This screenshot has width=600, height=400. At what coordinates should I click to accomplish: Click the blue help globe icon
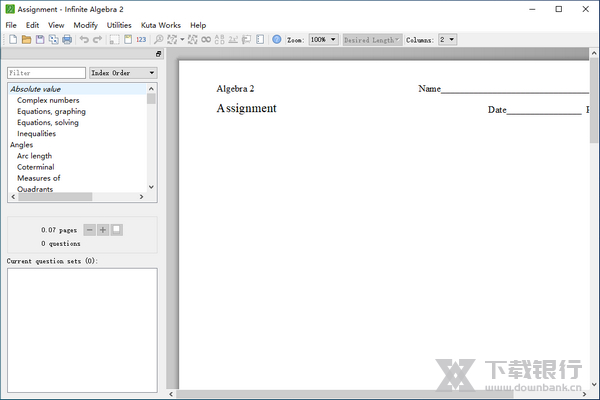click(x=277, y=40)
